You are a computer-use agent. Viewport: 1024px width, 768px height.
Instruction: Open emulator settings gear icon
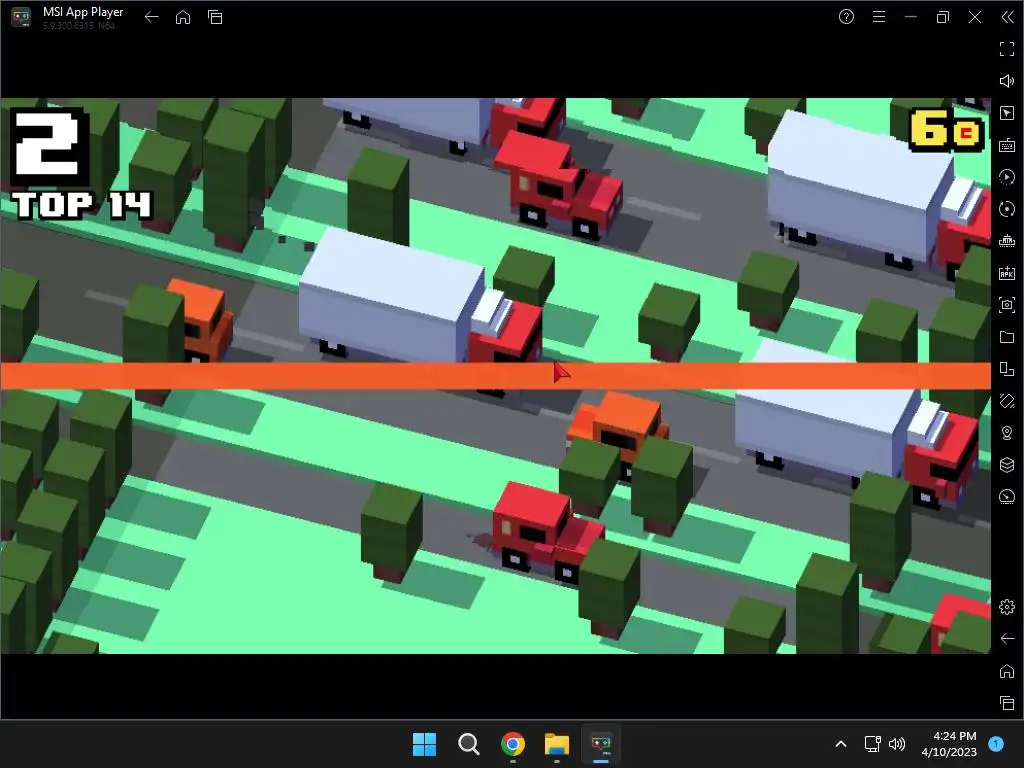coord(1007,607)
